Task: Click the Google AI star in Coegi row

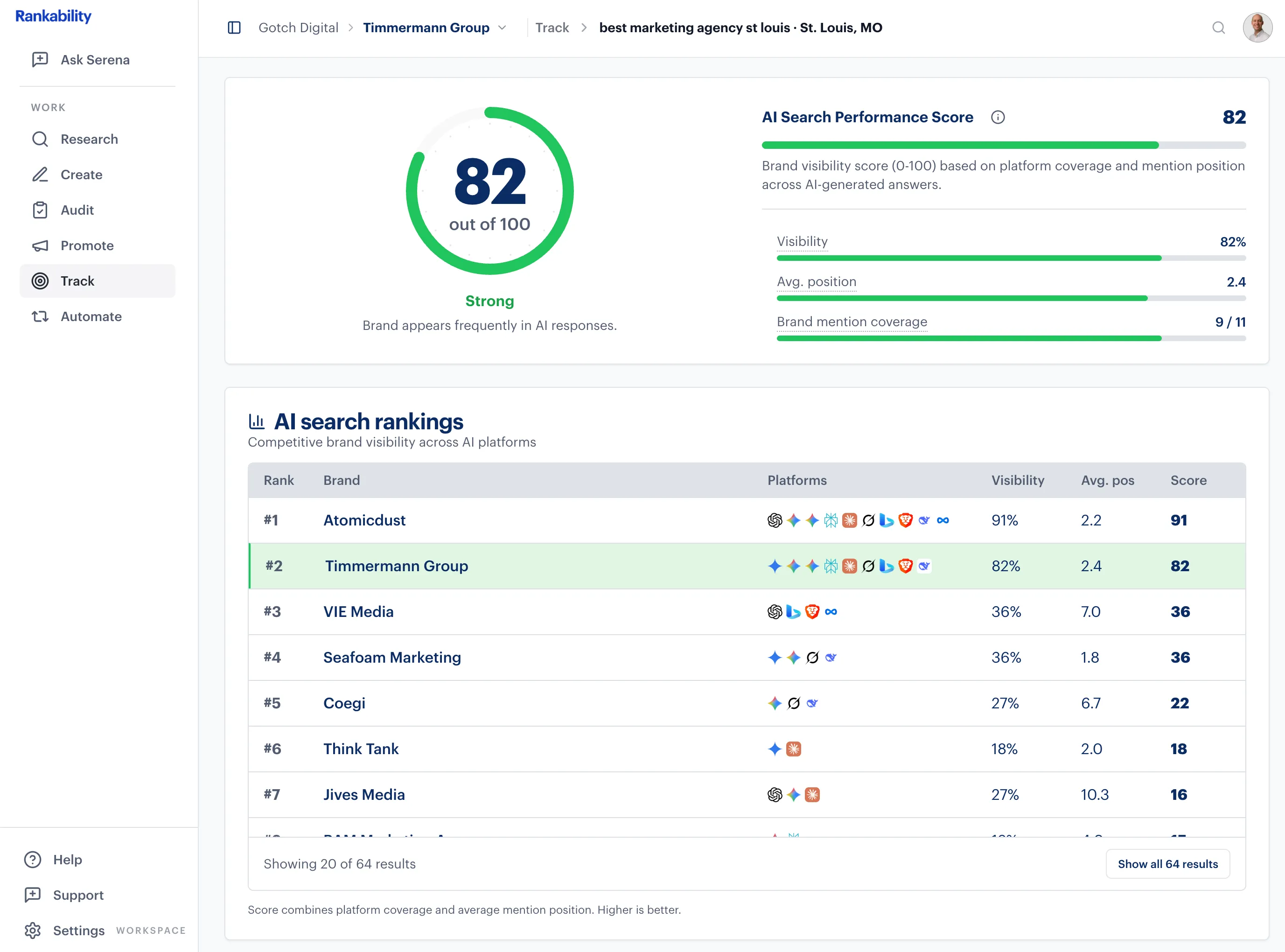Action: coord(775,703)
